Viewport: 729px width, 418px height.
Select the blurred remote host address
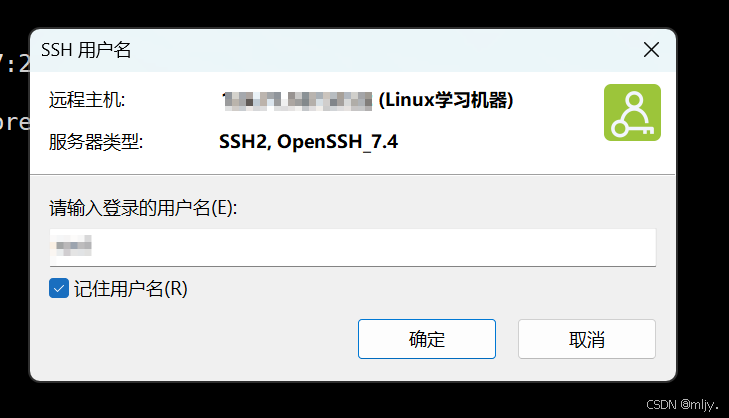pyautogui.click(x=296, y=100)
